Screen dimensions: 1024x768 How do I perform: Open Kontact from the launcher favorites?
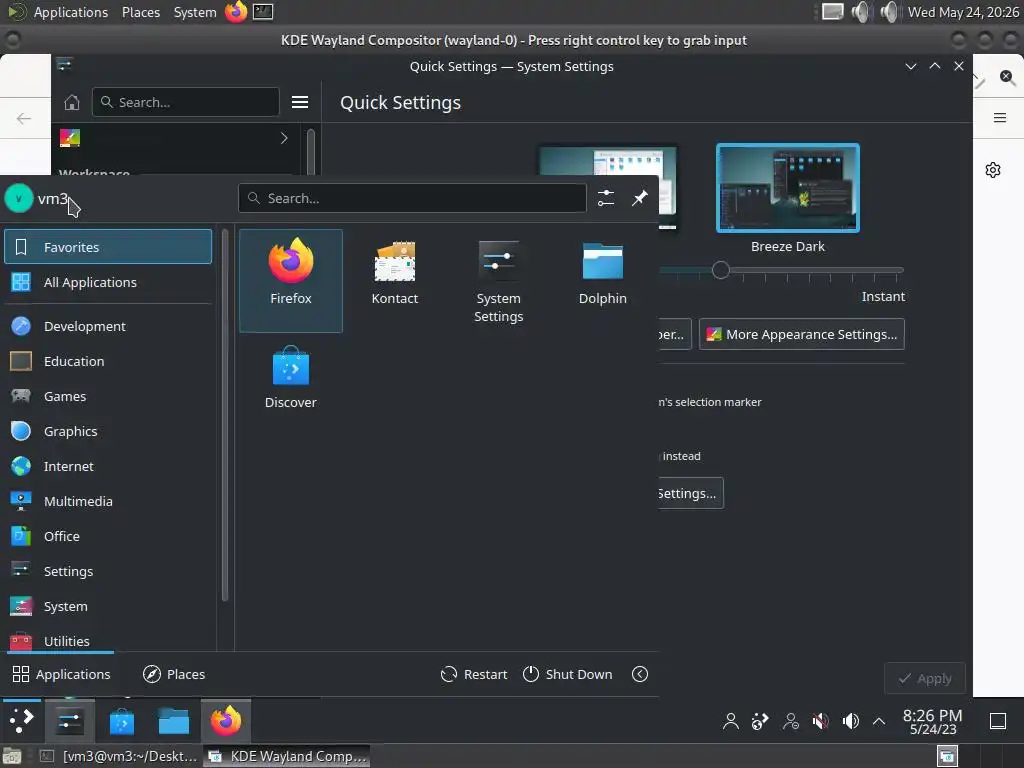[x=394, y=273]
